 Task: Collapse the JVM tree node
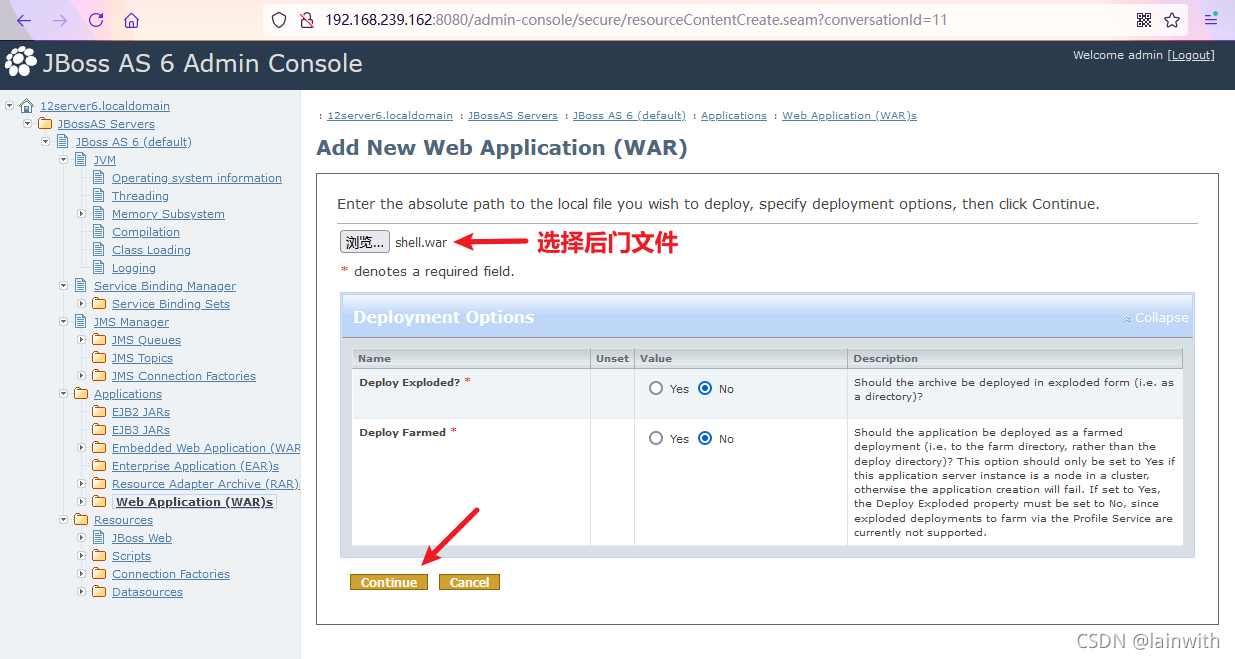point(64,160)
